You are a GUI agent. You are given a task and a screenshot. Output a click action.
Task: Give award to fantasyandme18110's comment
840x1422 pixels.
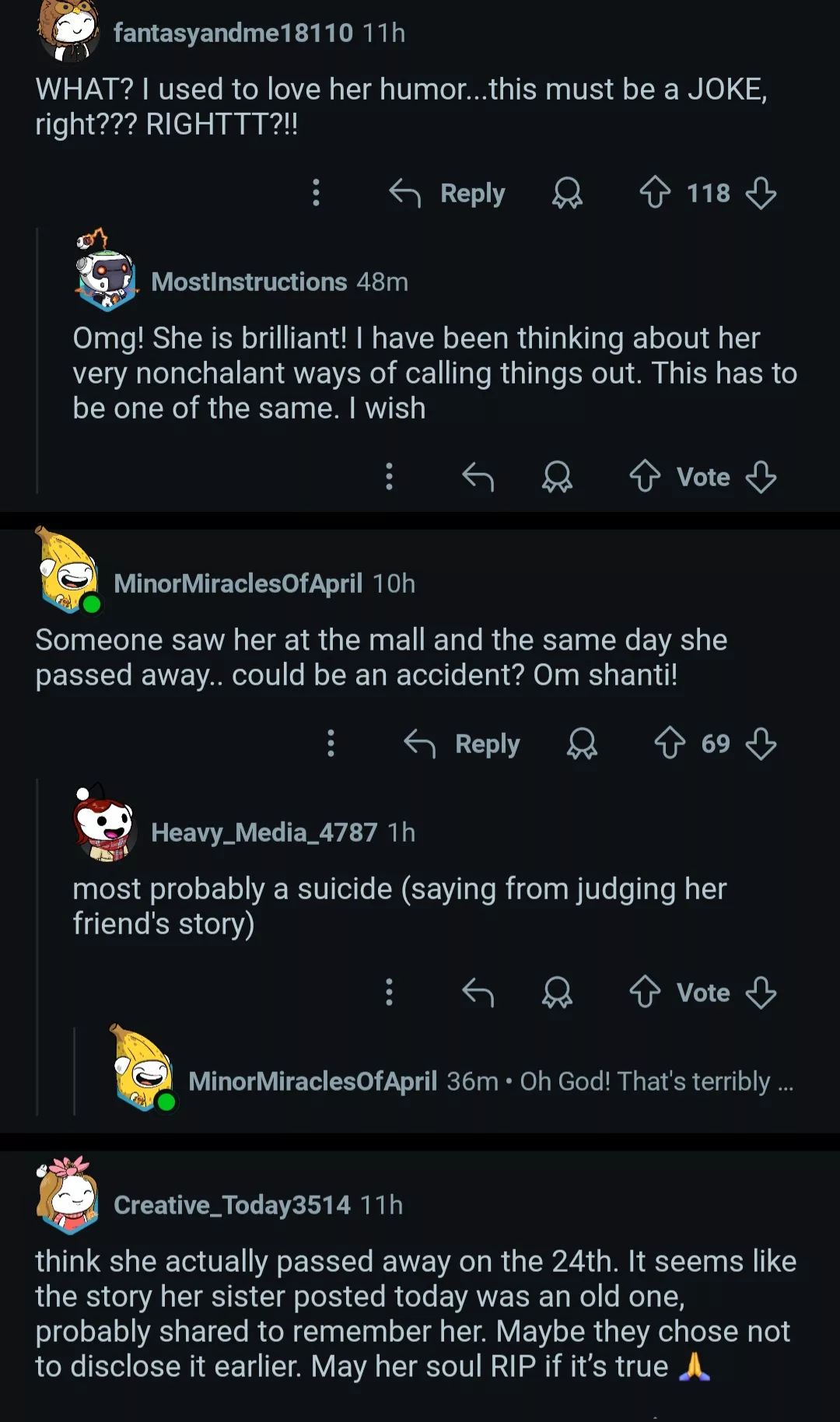click(567, 193)
